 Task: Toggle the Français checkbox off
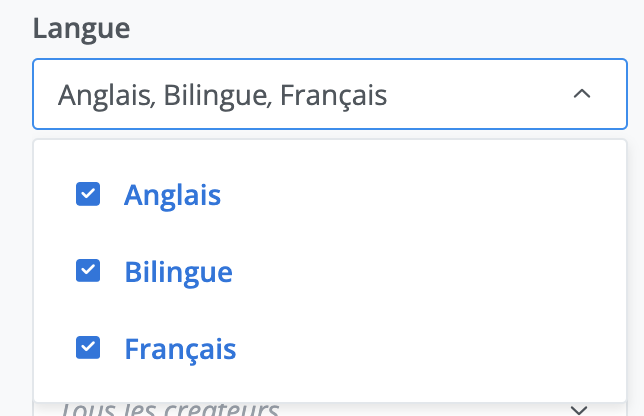click(x=88, y=348)
